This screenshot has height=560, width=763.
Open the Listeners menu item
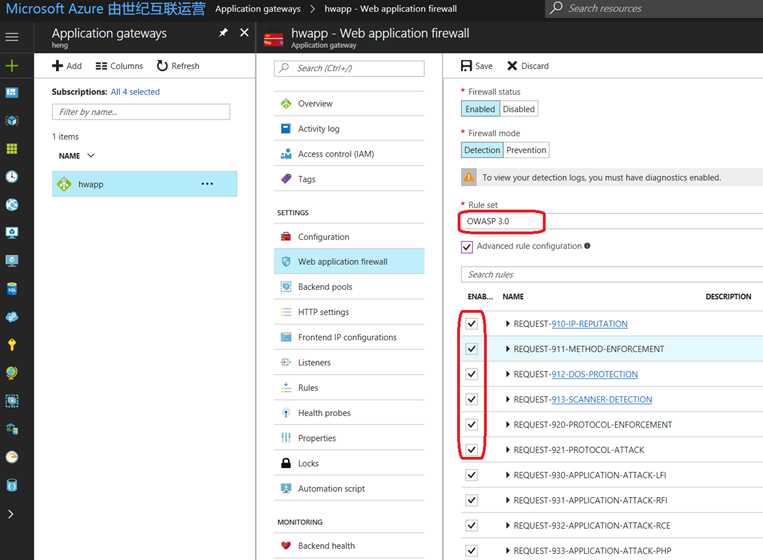tap(349, 362)
